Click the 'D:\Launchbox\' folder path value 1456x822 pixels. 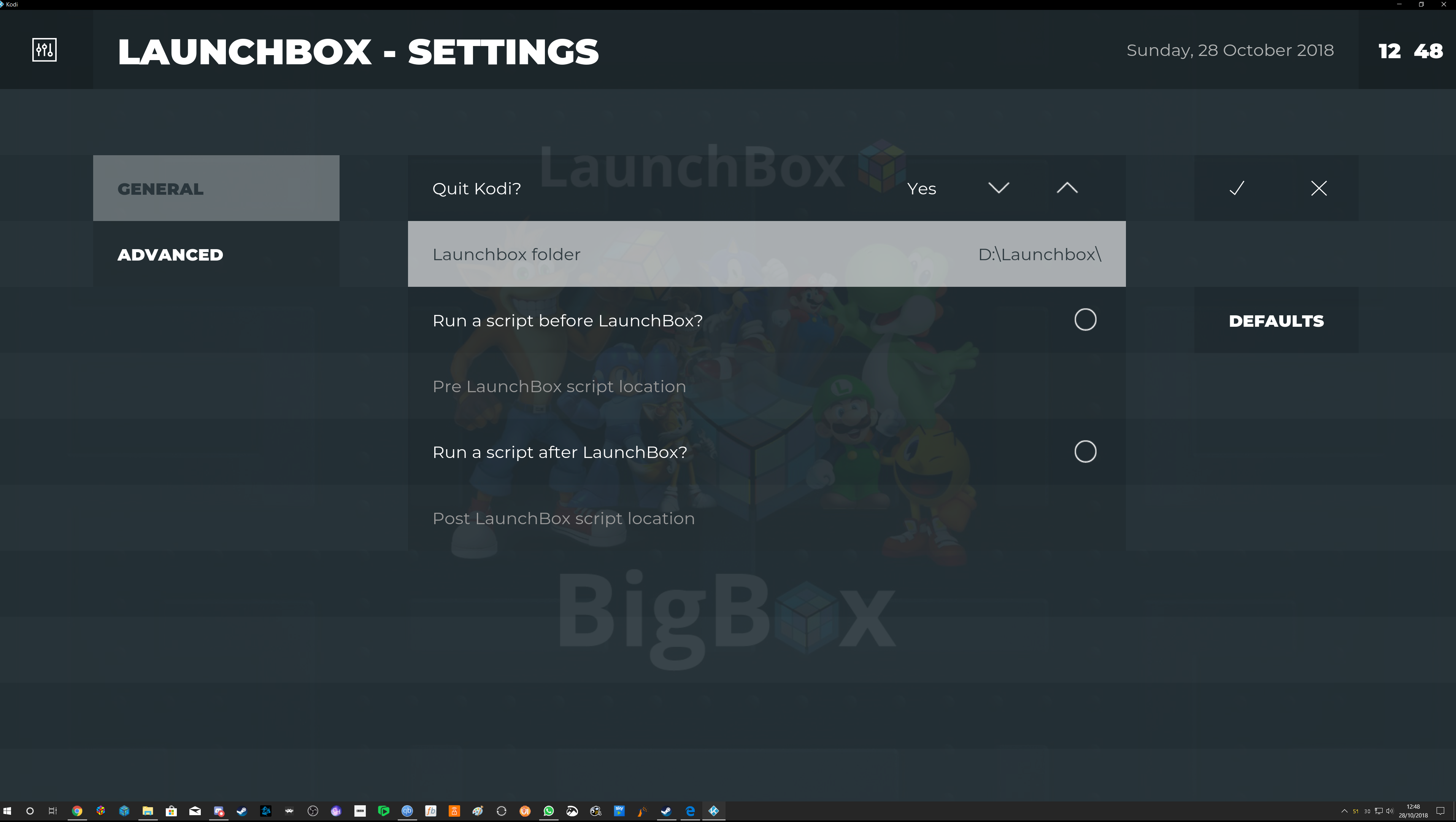point(1040,254)
